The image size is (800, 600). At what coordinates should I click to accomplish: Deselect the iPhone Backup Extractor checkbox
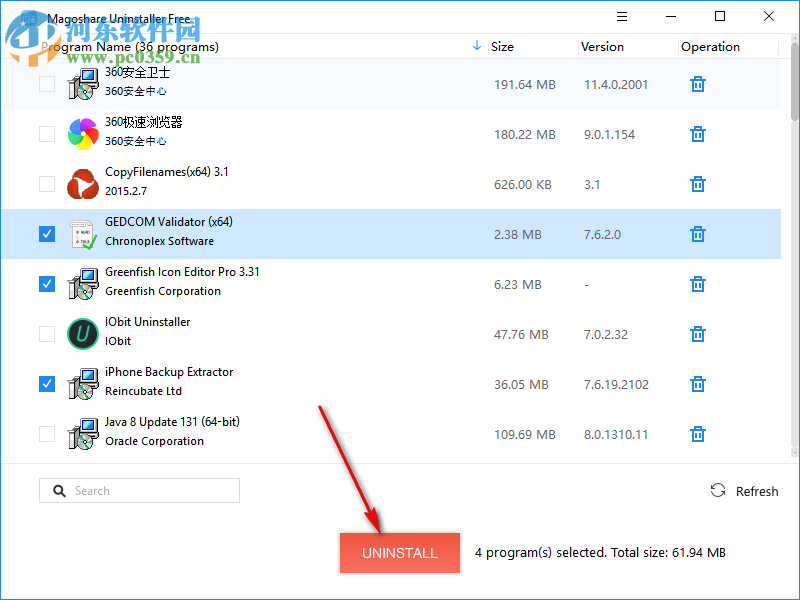(x=46, y=384)
